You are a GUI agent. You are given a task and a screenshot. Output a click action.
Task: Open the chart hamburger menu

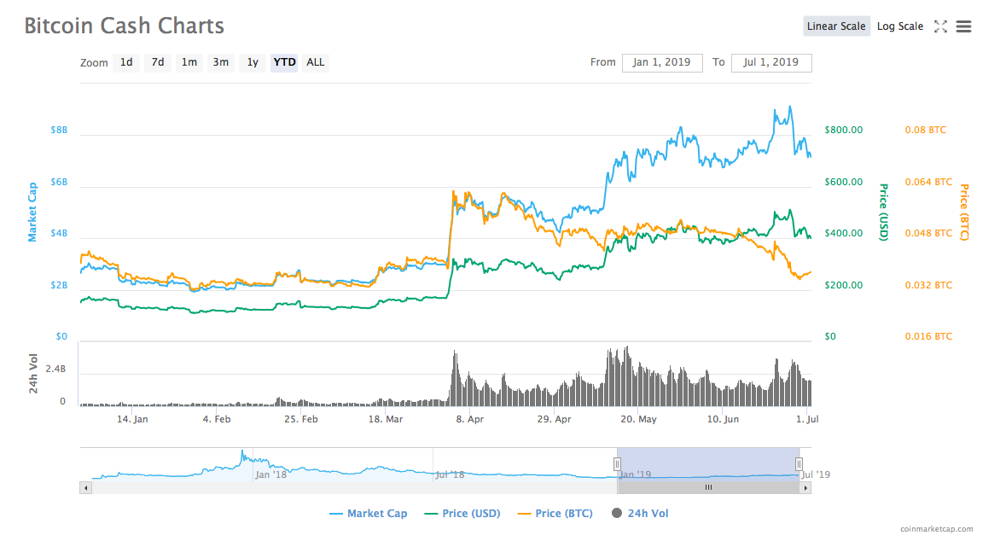[964, 26]
